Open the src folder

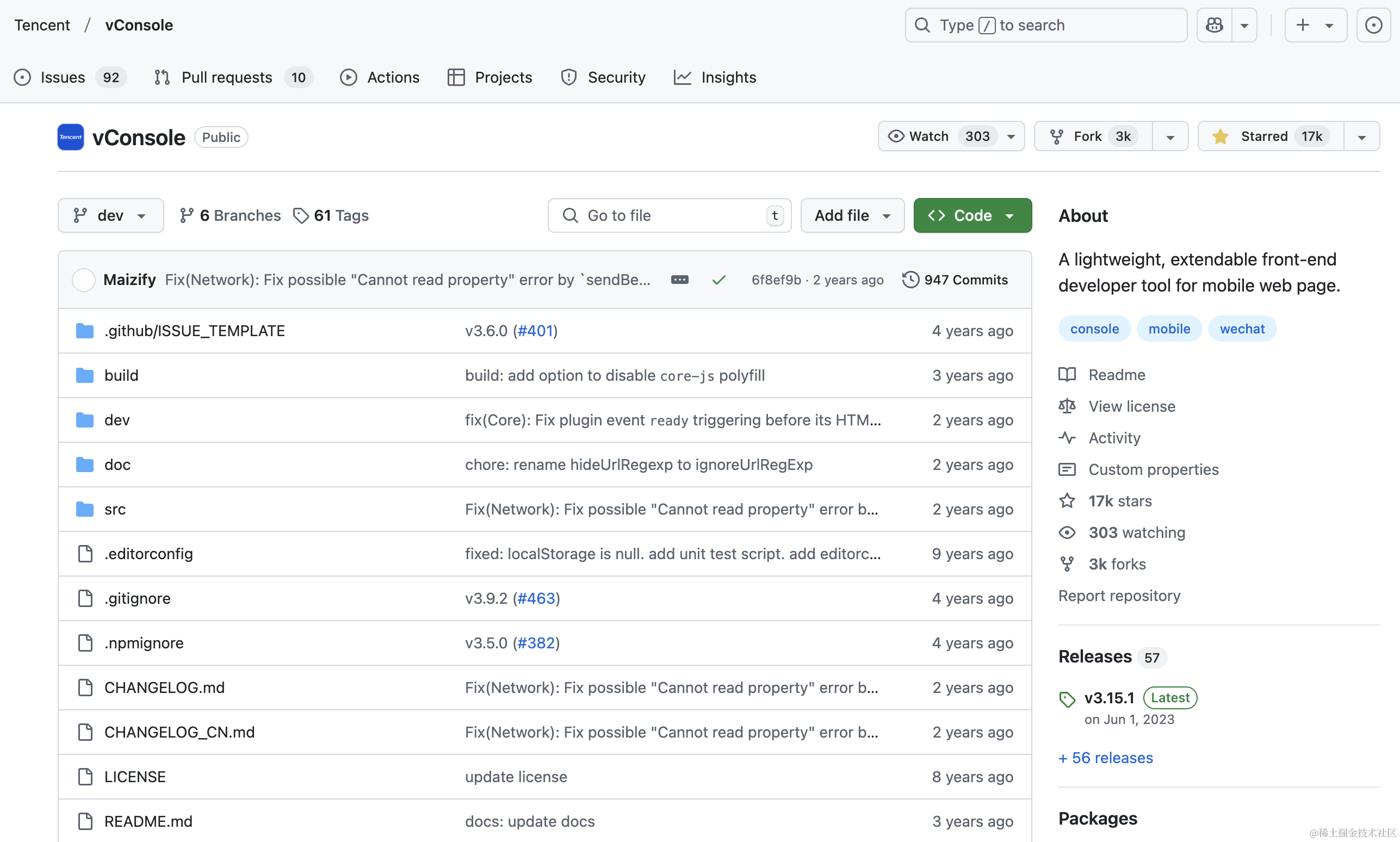click(x=115, y=509)
